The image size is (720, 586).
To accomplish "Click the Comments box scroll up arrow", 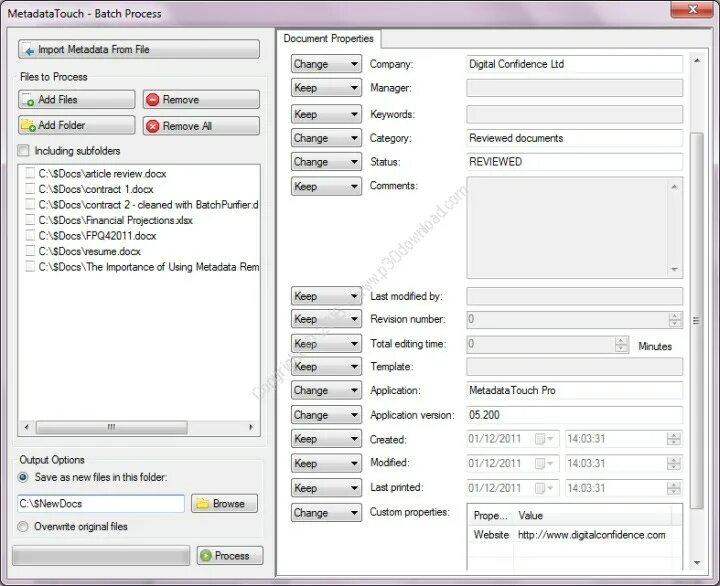I will (675, 186).
